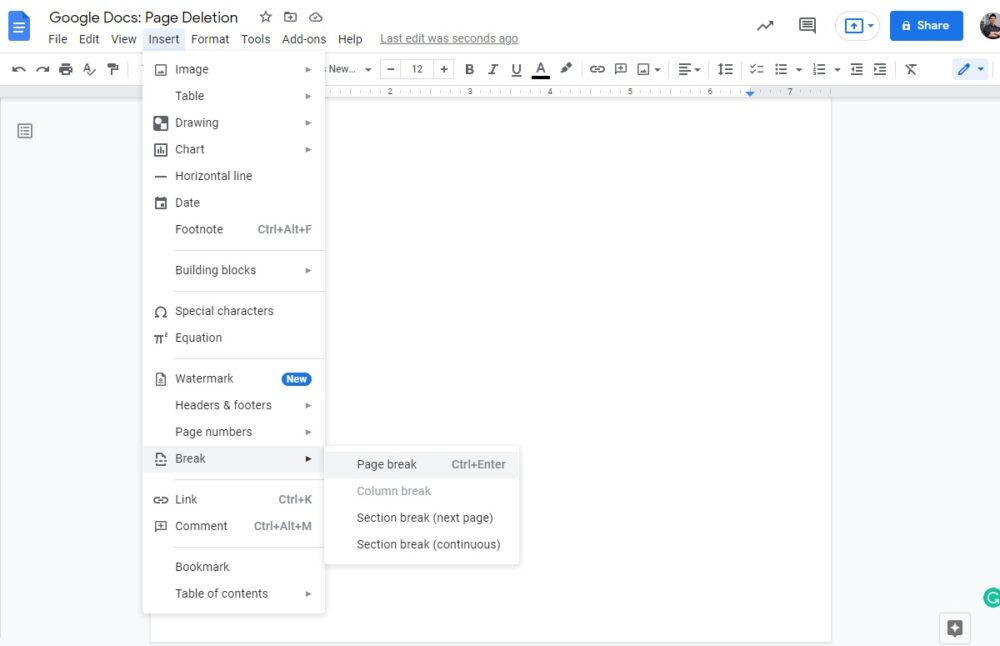Toggle italic formatting
The width and height of the screenshot is (1000, 646).
(493, 69)
